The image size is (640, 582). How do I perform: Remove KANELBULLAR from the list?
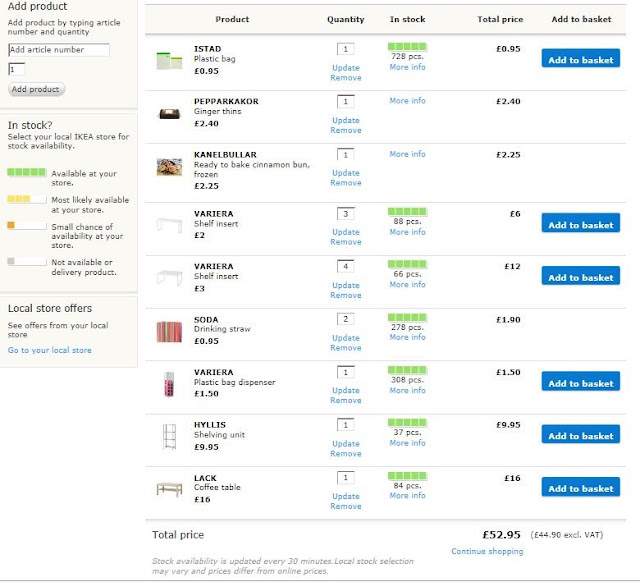[x=346, y=183]
